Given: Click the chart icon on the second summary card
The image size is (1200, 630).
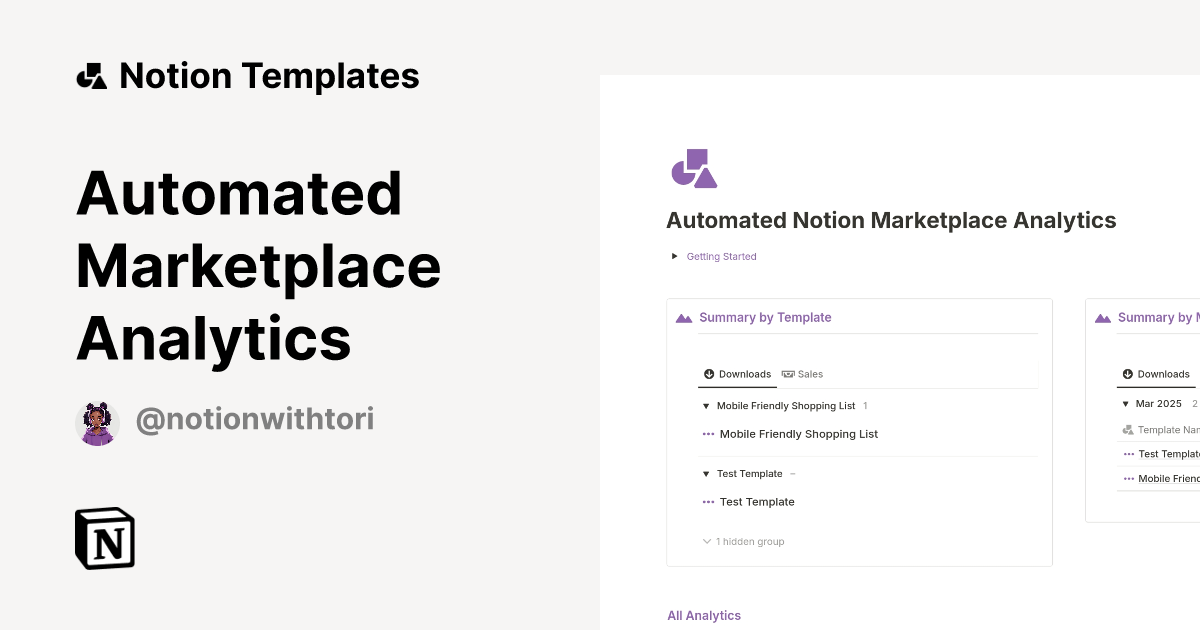Looking at the screenshot, I should click(x=1102, y=317).
